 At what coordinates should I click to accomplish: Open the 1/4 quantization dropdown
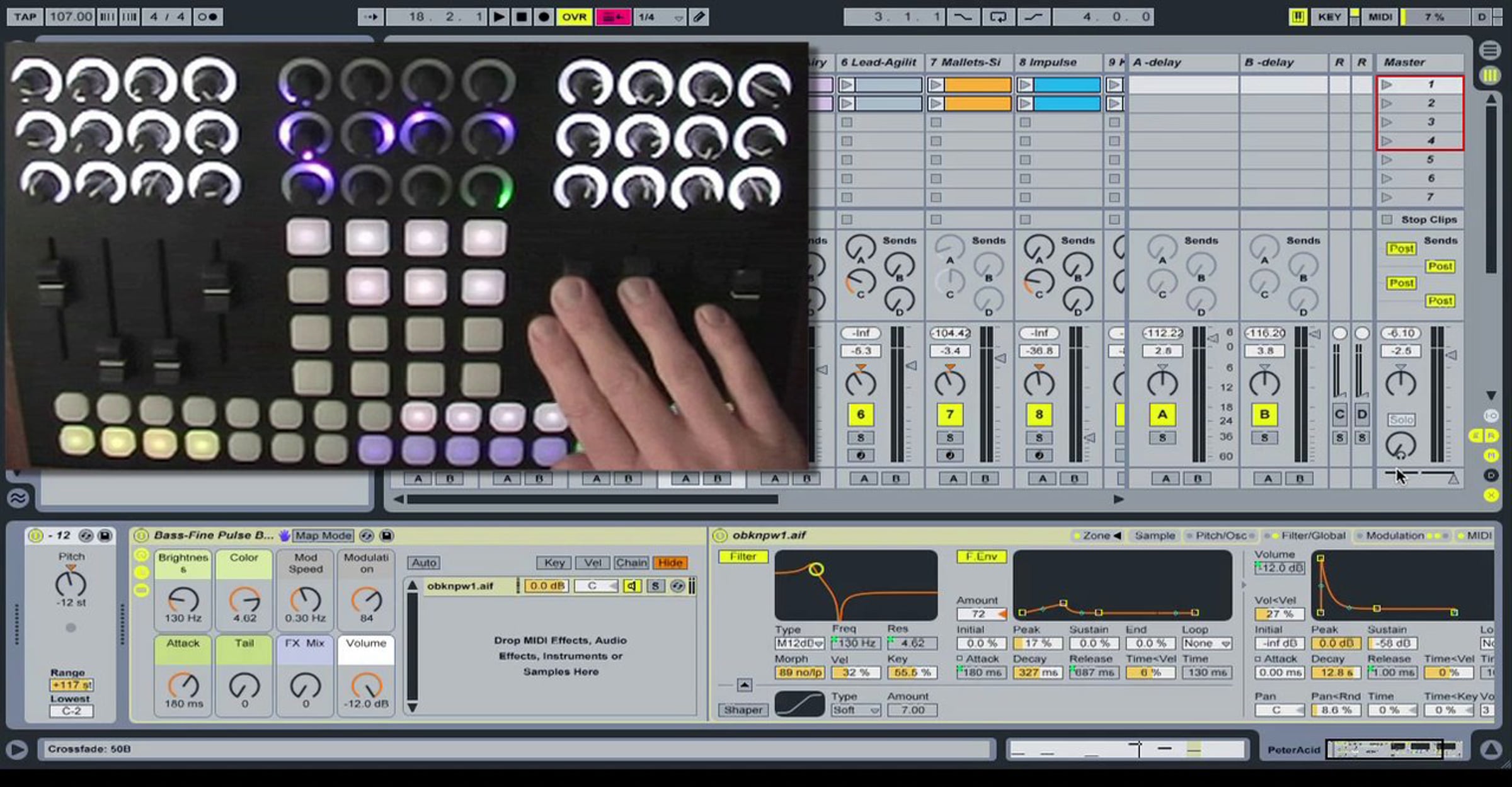point(659,17)
